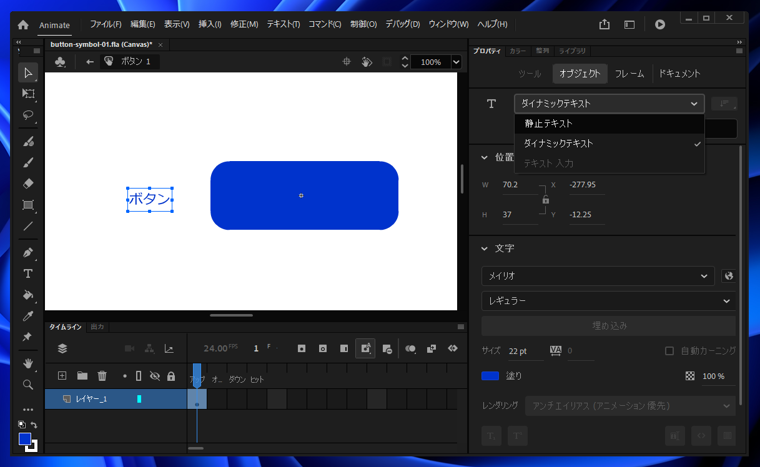Select the Eraser tool

coord(28,183)
